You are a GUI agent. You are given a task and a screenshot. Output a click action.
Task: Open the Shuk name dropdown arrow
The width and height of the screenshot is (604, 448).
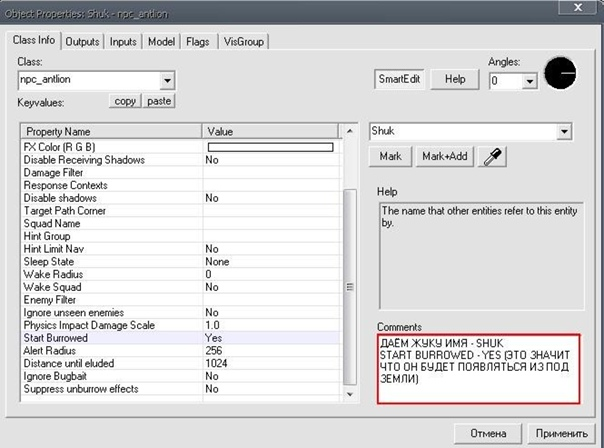[x=564, y=132]
